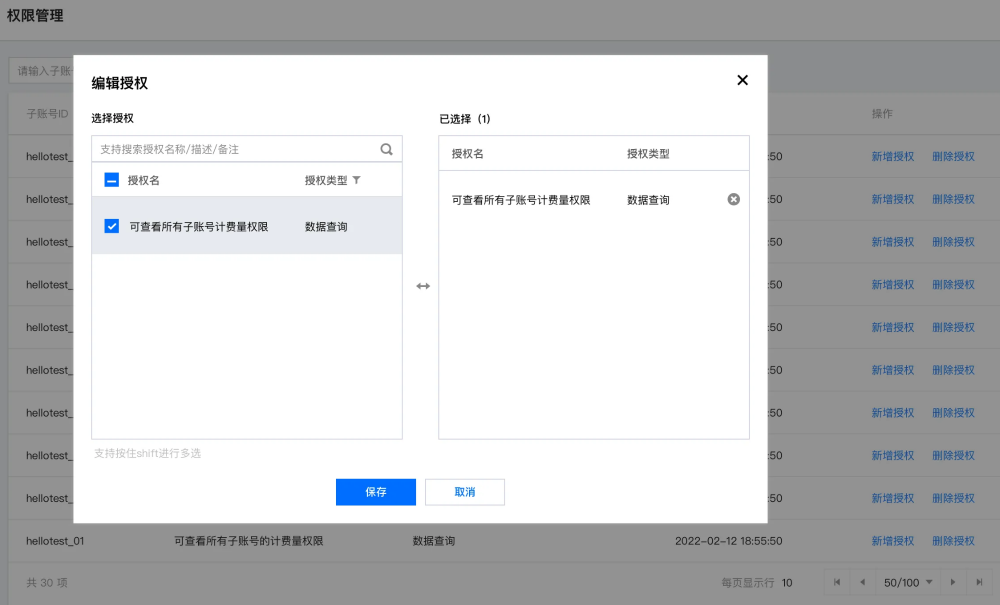This screenshot has height=605, width=1000.
Task: Click the 取消 button
Action: tap(464, 492)
